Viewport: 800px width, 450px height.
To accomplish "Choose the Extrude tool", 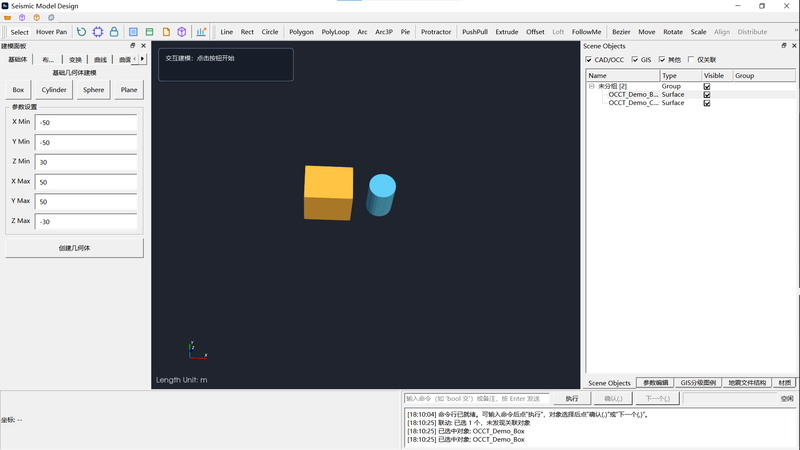I will pyautogui.click(x=507, y=32).
